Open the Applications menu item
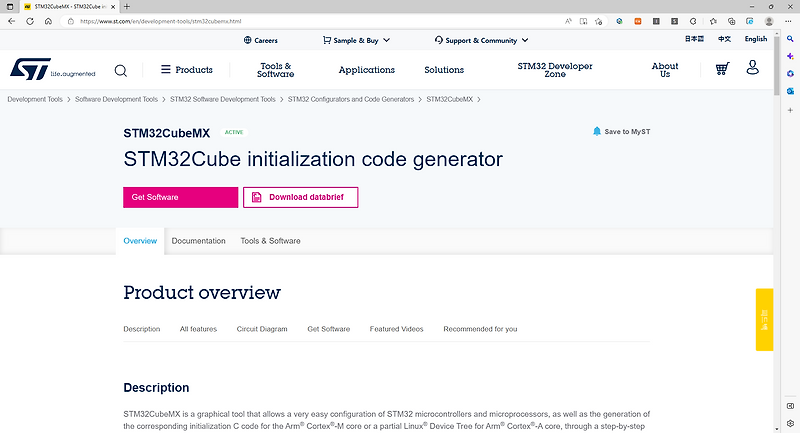 367,70
